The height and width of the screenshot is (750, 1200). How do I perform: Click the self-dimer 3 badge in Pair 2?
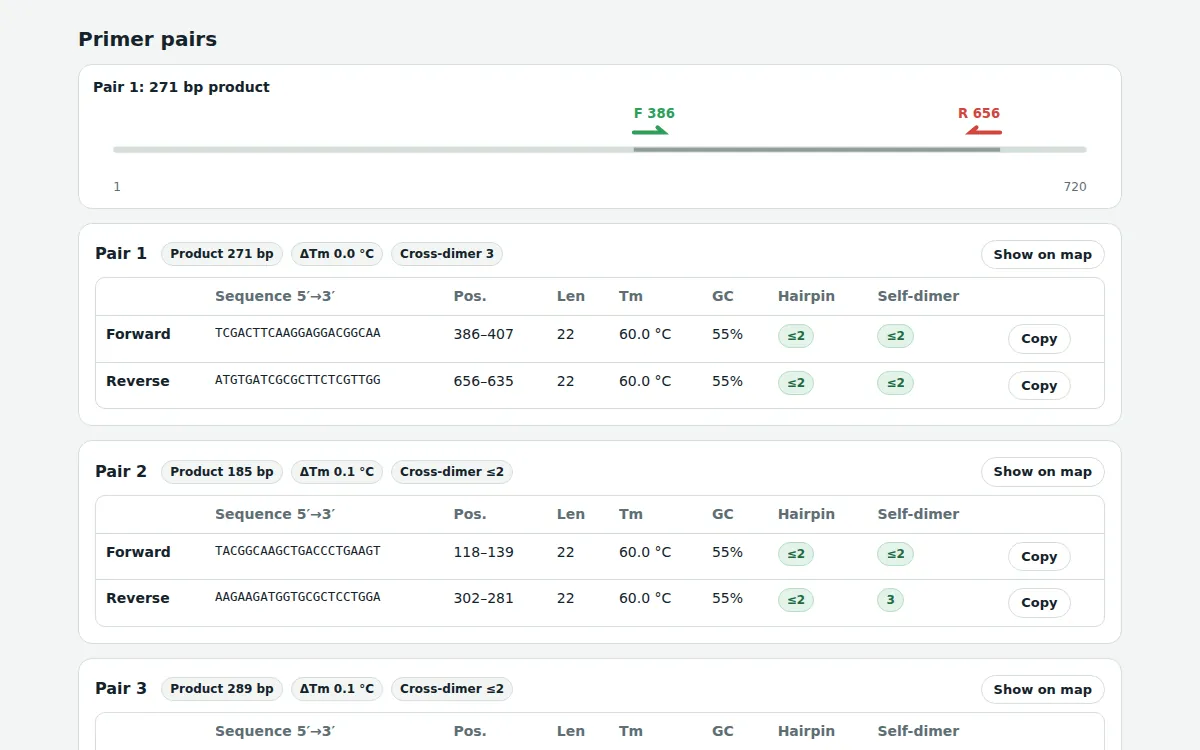click(x=890, y=600)
